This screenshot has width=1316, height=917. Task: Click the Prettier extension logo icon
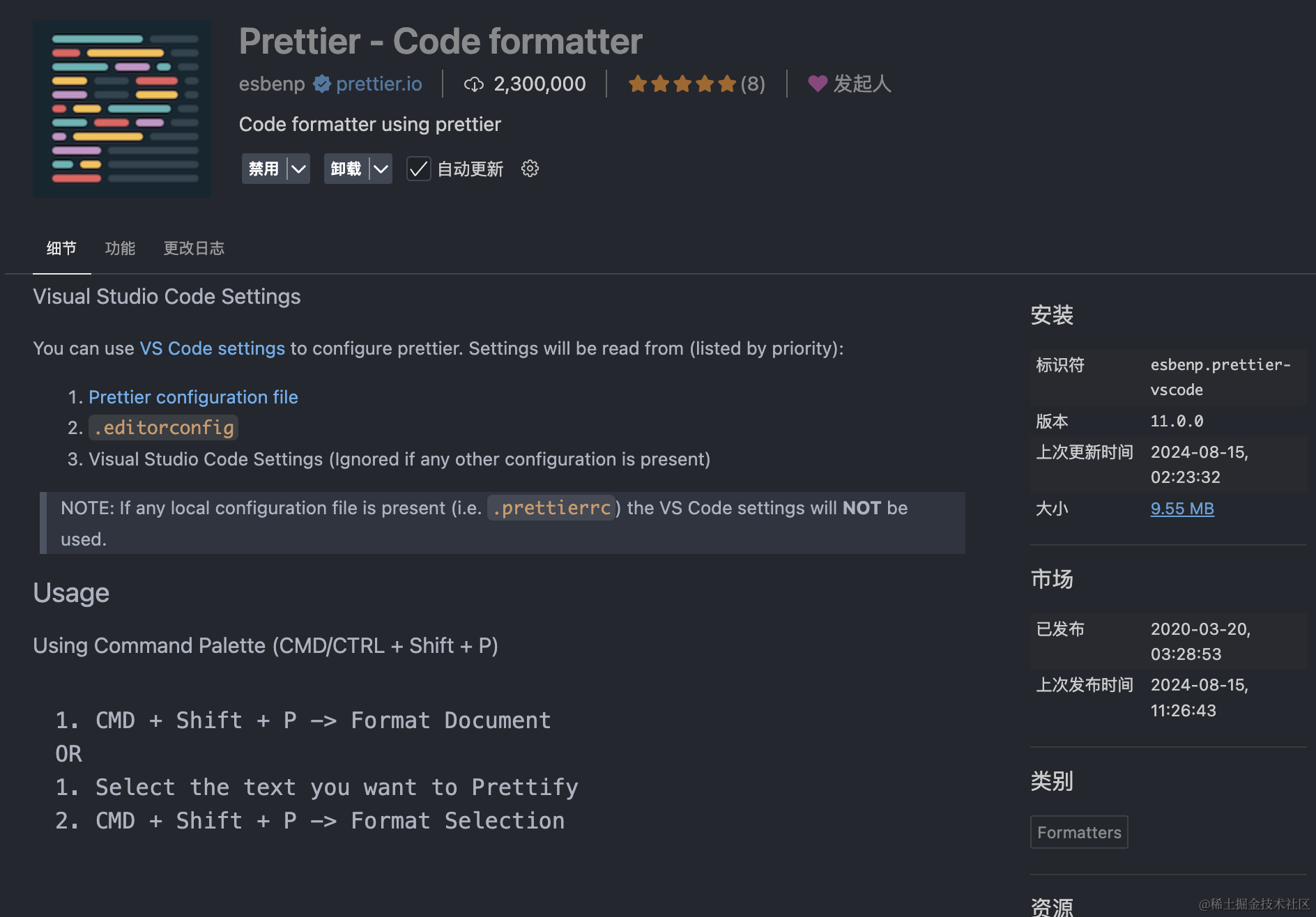[x=122, y=108]
